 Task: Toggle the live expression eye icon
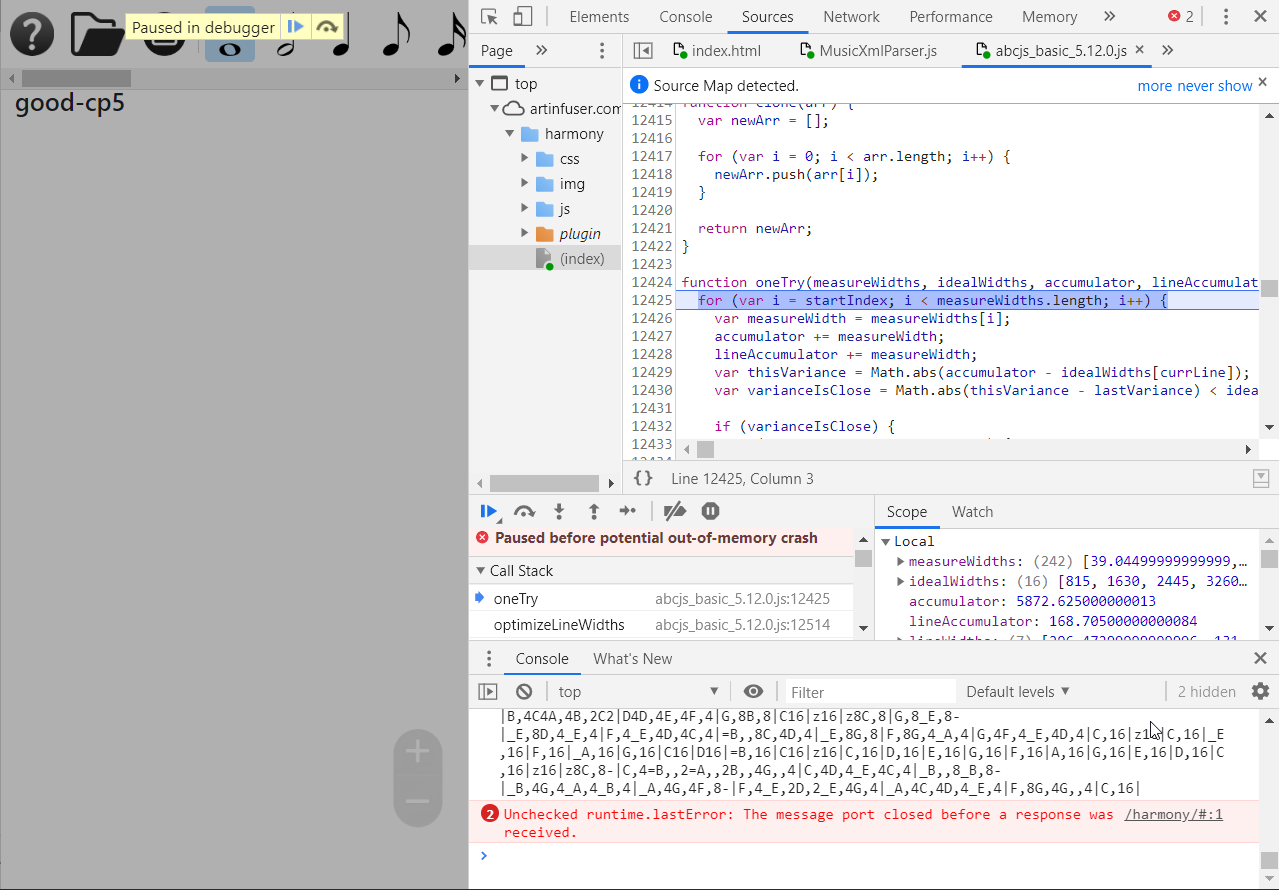pyautogui.click(x=753, y=692)
